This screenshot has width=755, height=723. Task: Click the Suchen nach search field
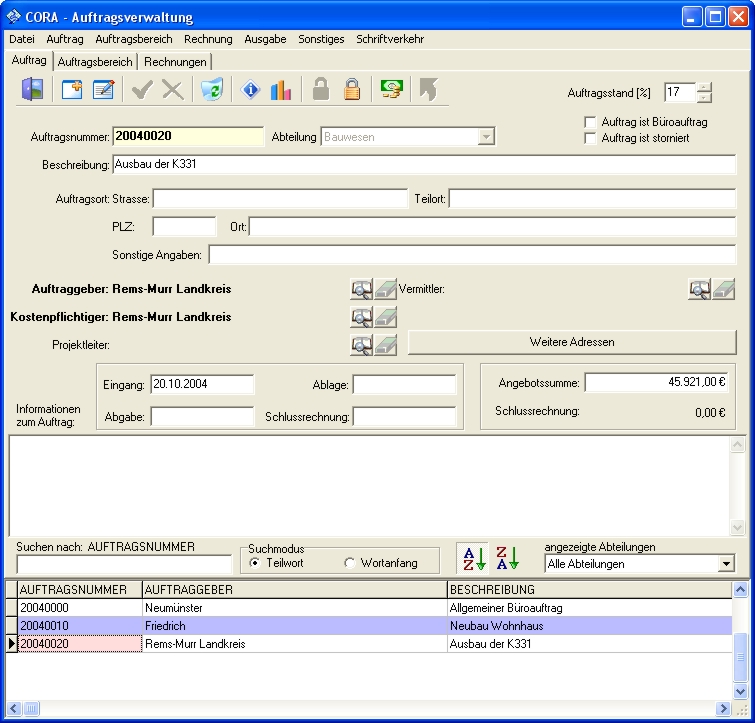[x=124, y=565]
